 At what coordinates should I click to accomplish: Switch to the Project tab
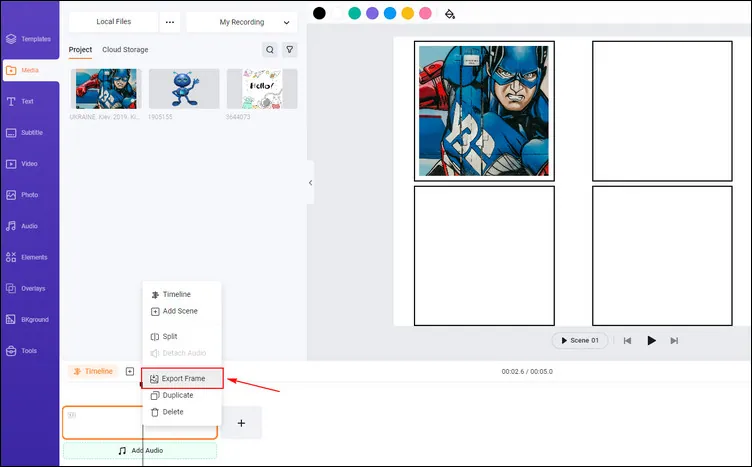point(80,49)
